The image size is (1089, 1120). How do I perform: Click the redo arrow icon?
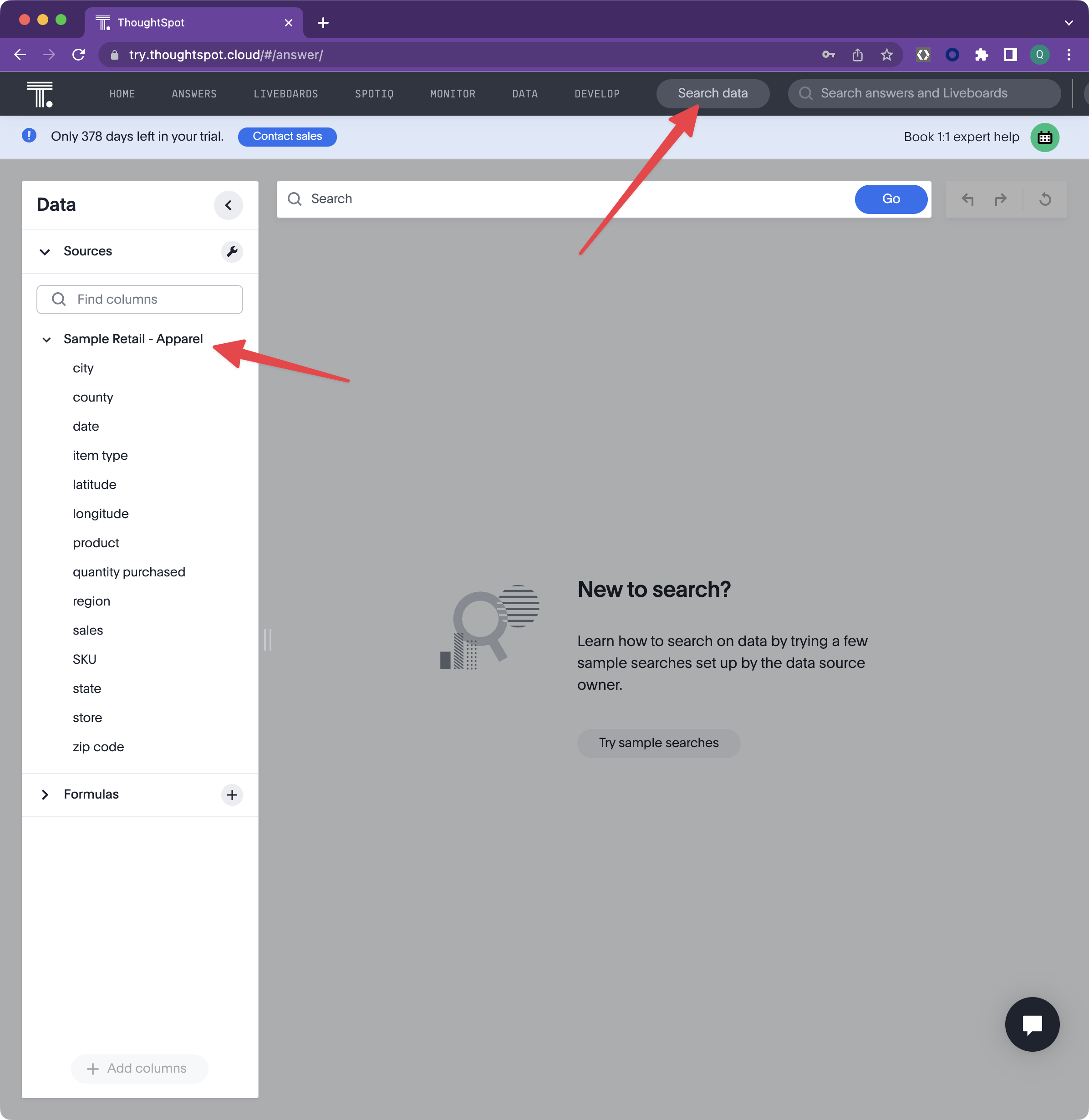(1000, 199)
